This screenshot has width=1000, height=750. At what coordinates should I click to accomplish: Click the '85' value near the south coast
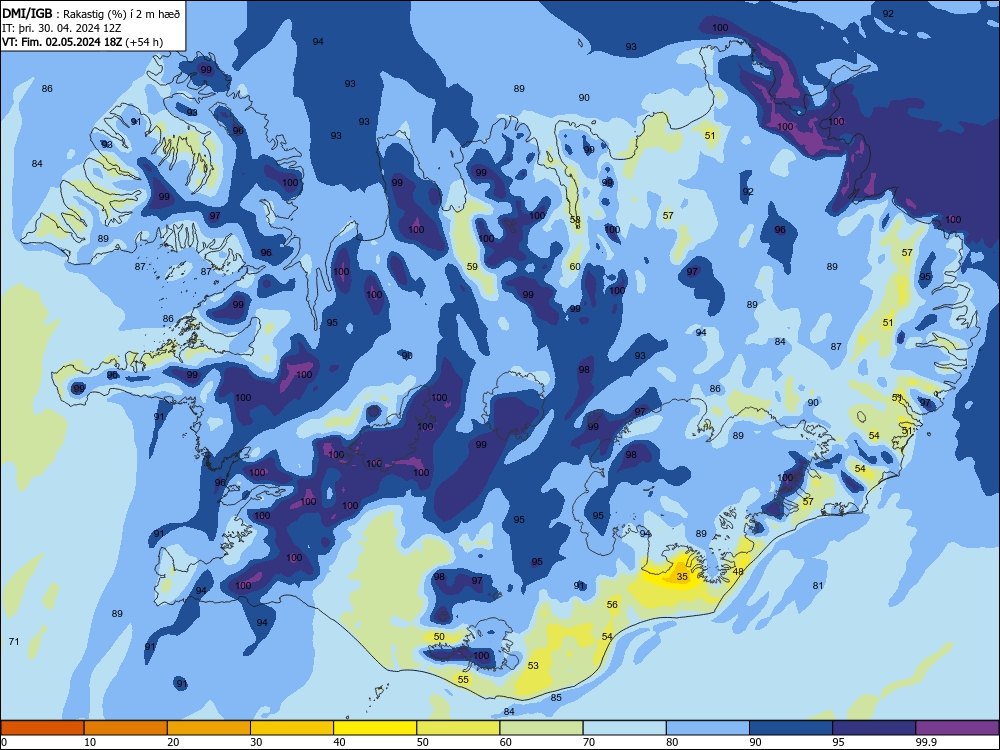tap(556, 698)
